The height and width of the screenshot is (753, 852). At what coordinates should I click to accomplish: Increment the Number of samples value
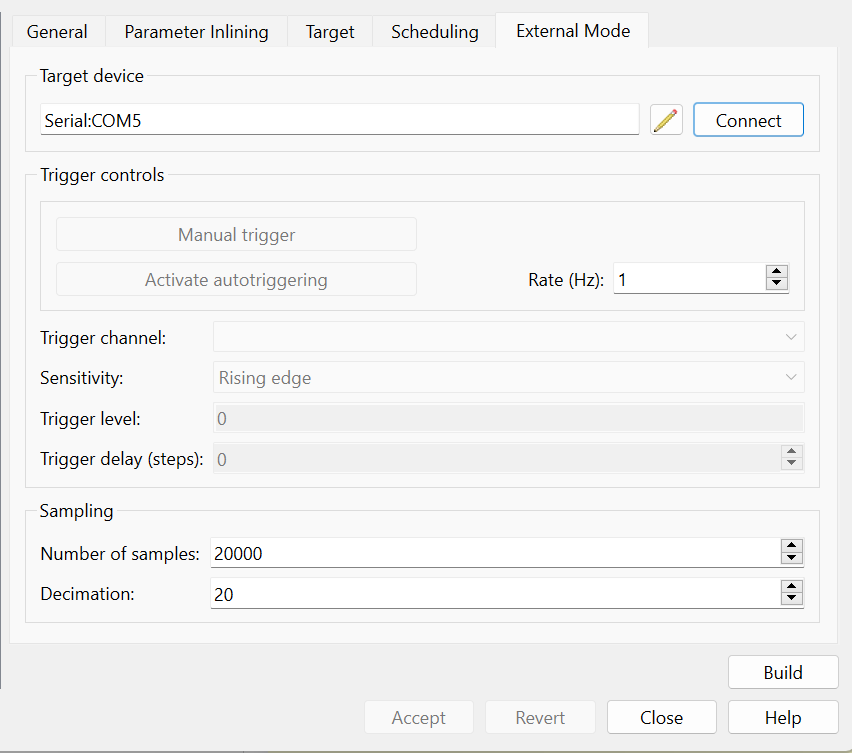(x=791, y=546)
